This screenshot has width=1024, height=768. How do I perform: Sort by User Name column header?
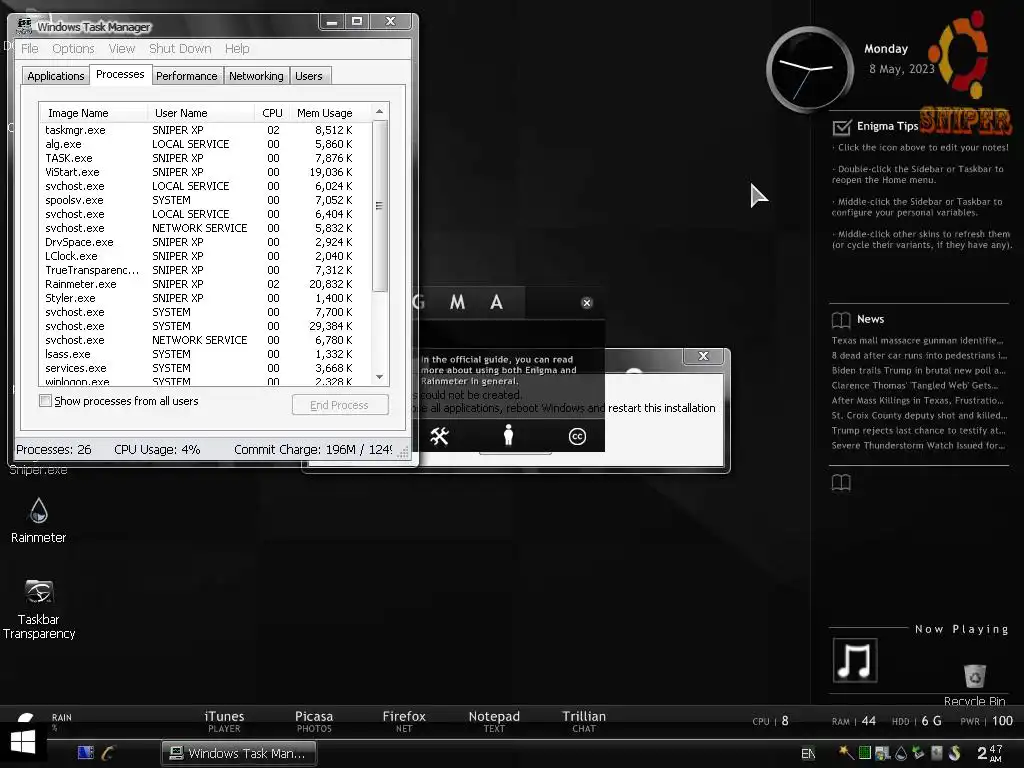(x=201, y=113)
